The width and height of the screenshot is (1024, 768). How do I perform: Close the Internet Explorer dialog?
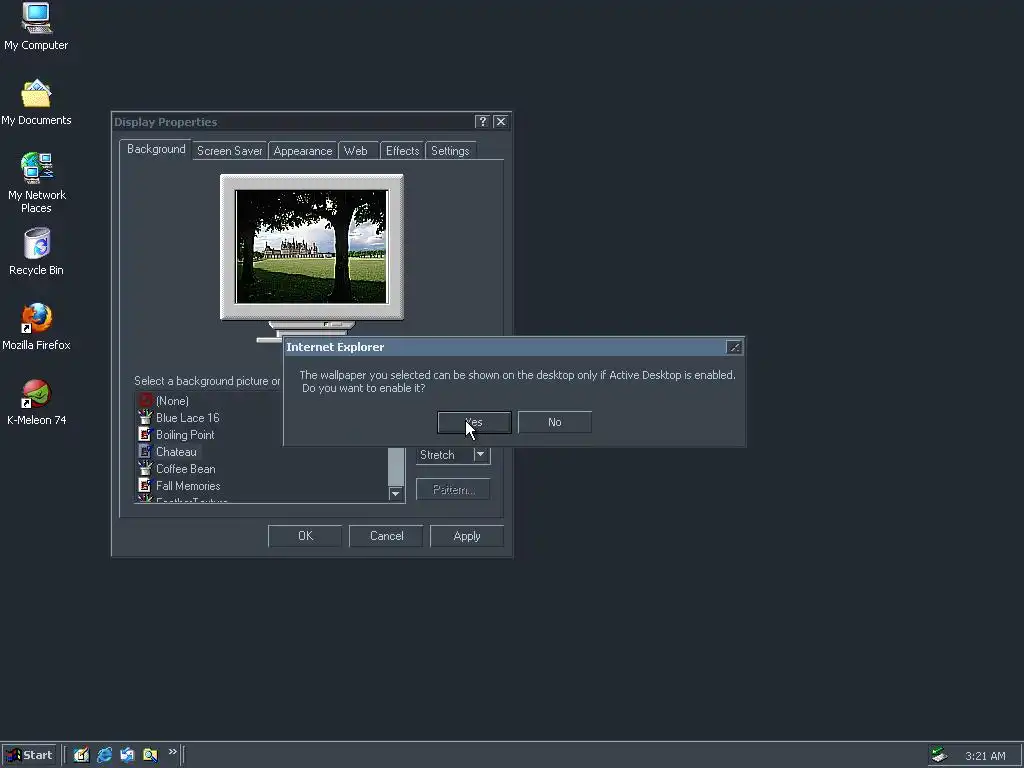tap(734, 347)
